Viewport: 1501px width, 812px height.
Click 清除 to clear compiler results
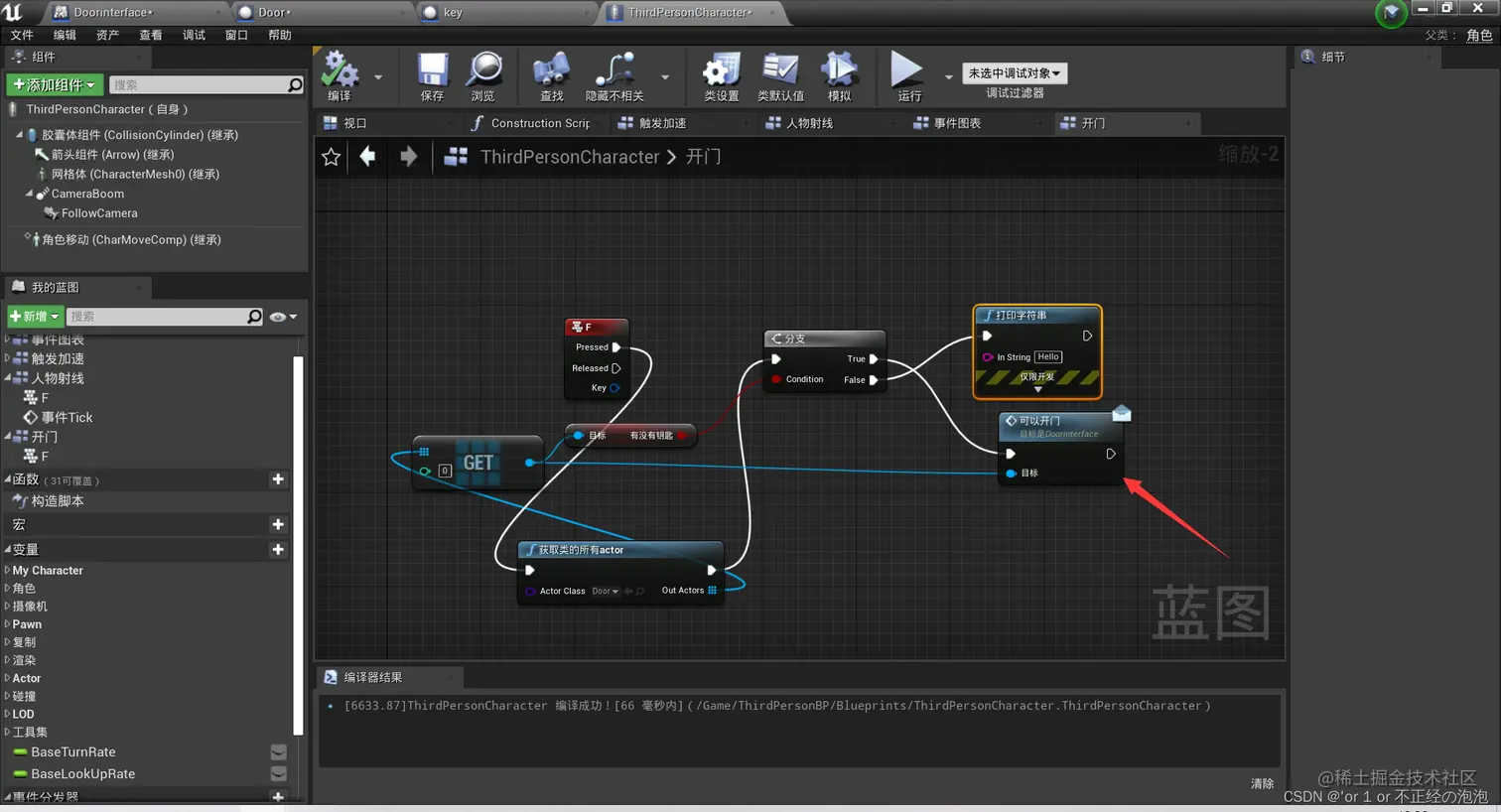[x=1262, y=783]
